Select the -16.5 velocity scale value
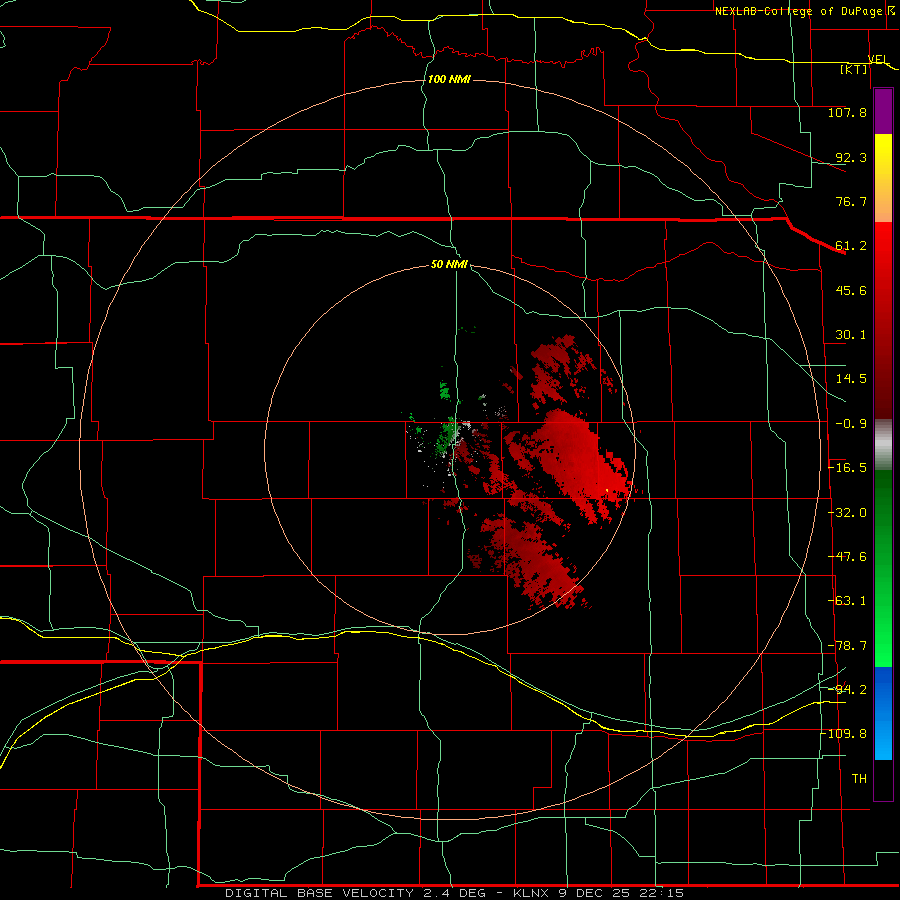Viewport: 900px width, 900px height. pyautogui.click(x=848, y=468)
